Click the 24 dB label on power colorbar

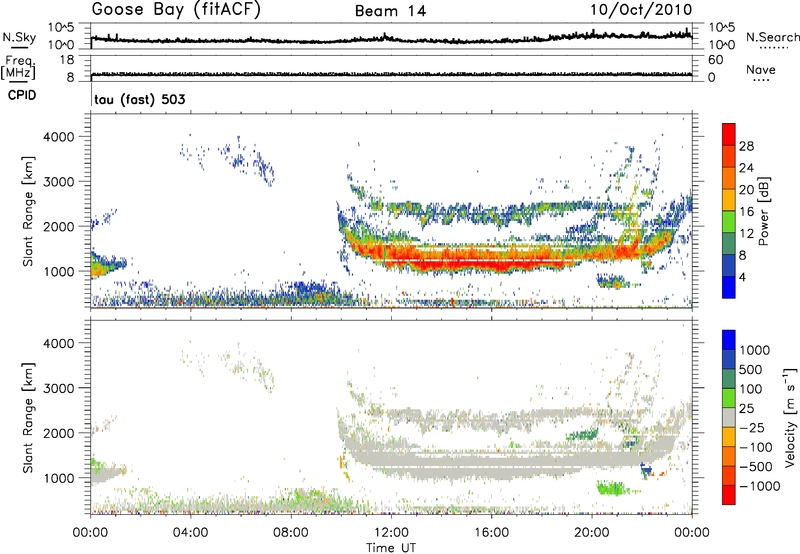pos(746,168)
